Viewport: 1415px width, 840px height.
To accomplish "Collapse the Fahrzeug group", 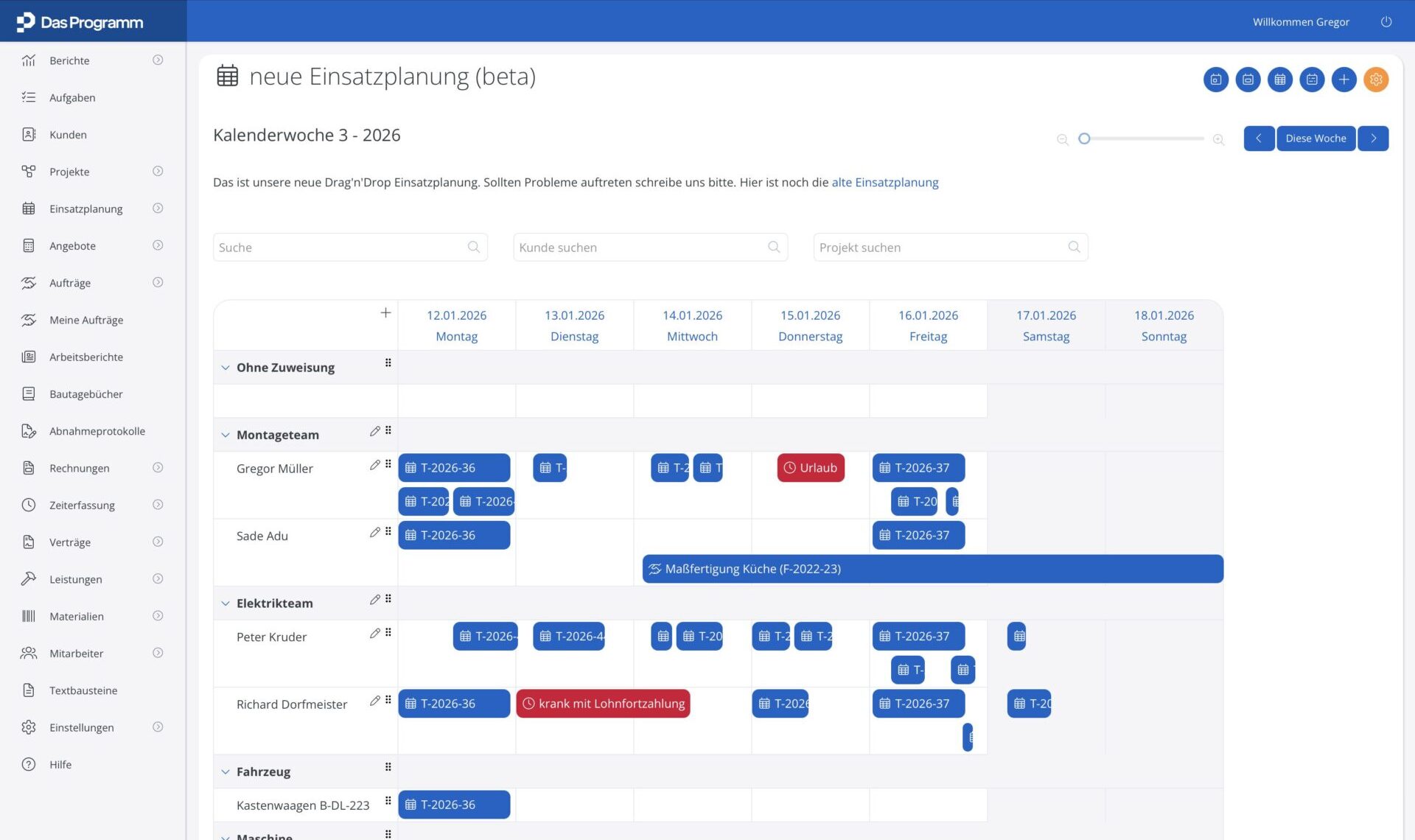I will (226, 772).
